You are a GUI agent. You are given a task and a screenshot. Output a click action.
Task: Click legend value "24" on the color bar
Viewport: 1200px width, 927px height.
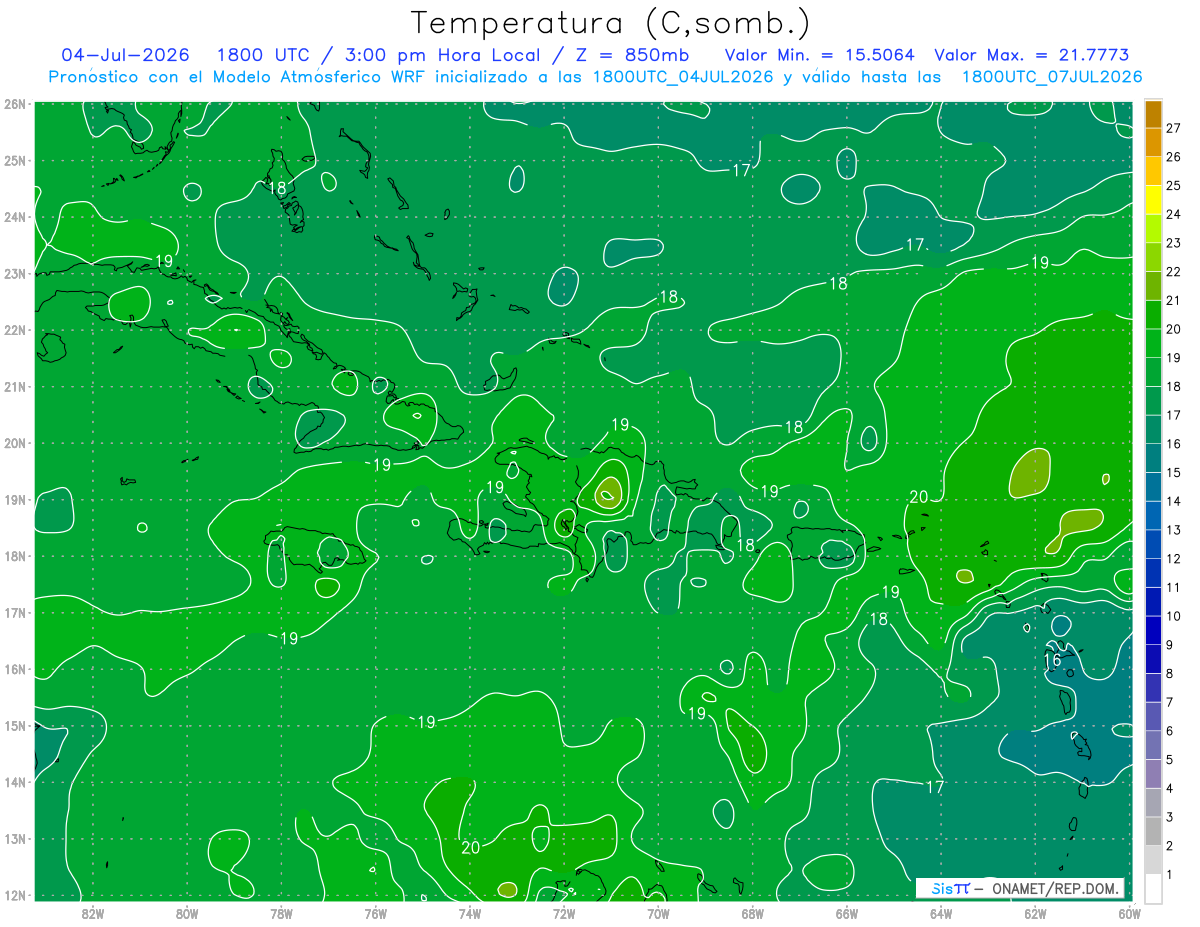coord(1173,214)
